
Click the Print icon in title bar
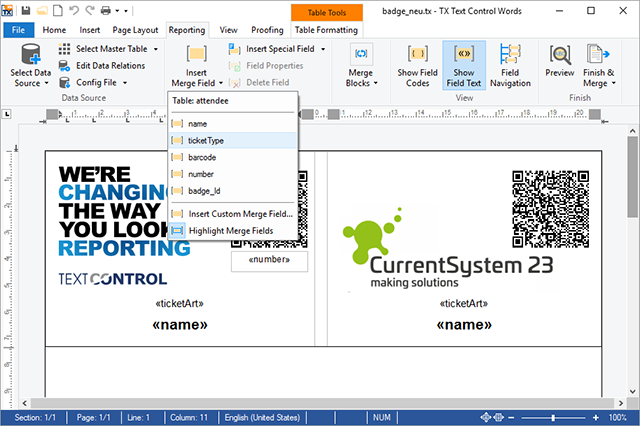tap(106, 10)
